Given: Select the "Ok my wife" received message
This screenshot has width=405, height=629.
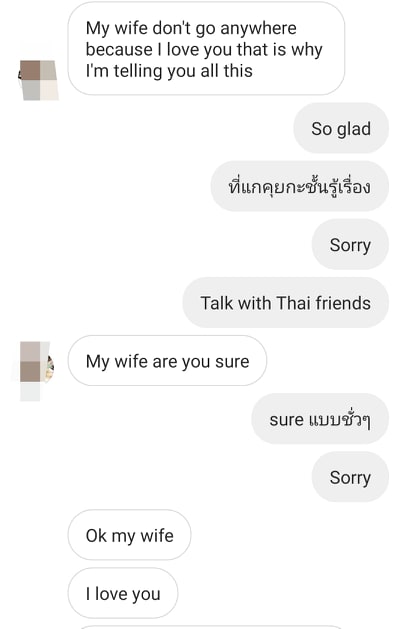Looking at the screenshot, I should (x=130, y=535).
